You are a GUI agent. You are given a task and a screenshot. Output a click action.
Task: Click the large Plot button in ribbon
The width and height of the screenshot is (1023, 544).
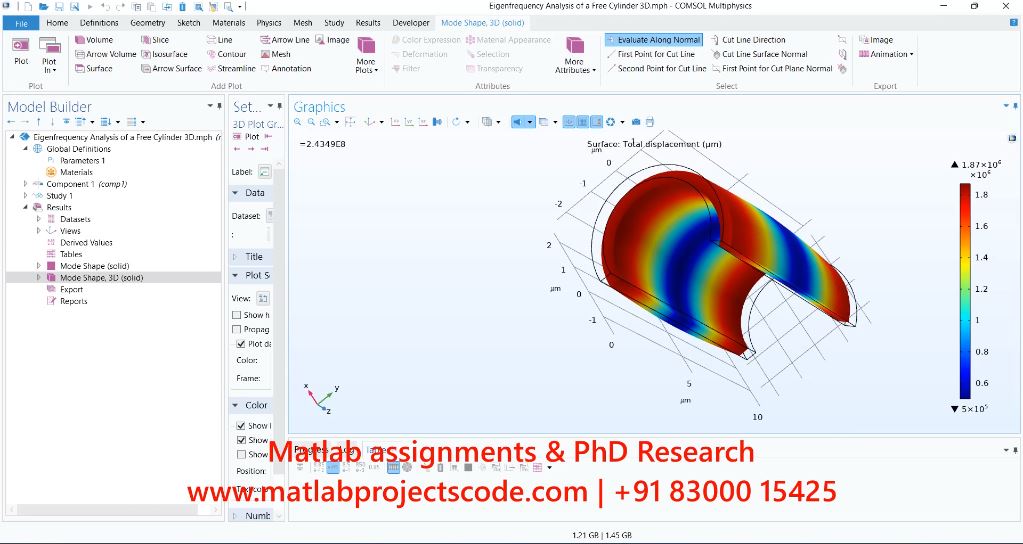[x=21, y=52]
